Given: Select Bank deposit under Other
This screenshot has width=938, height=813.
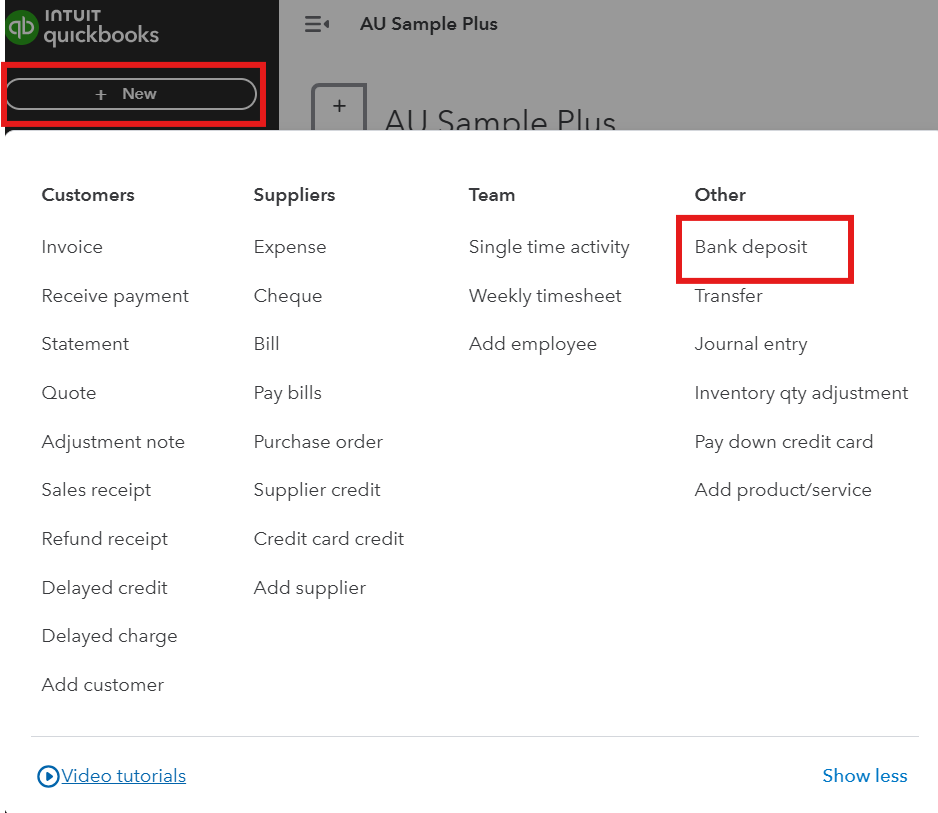Looking at the screenshot, I should coord(751,247).
